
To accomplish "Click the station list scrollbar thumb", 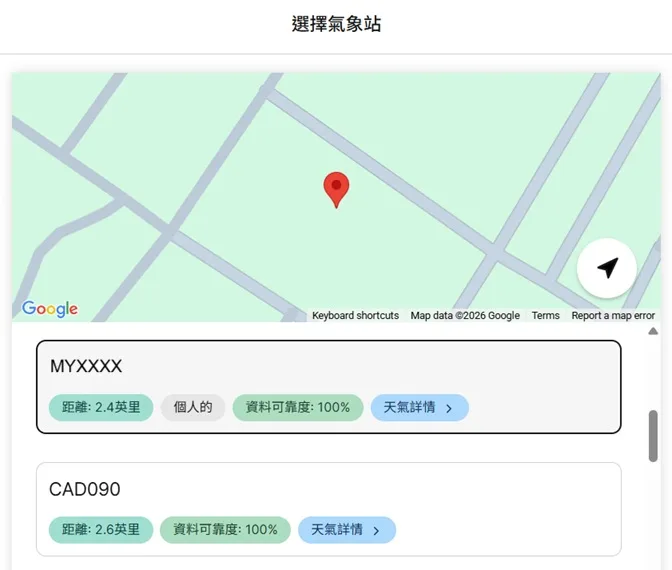I will click(x=653, y=436).
